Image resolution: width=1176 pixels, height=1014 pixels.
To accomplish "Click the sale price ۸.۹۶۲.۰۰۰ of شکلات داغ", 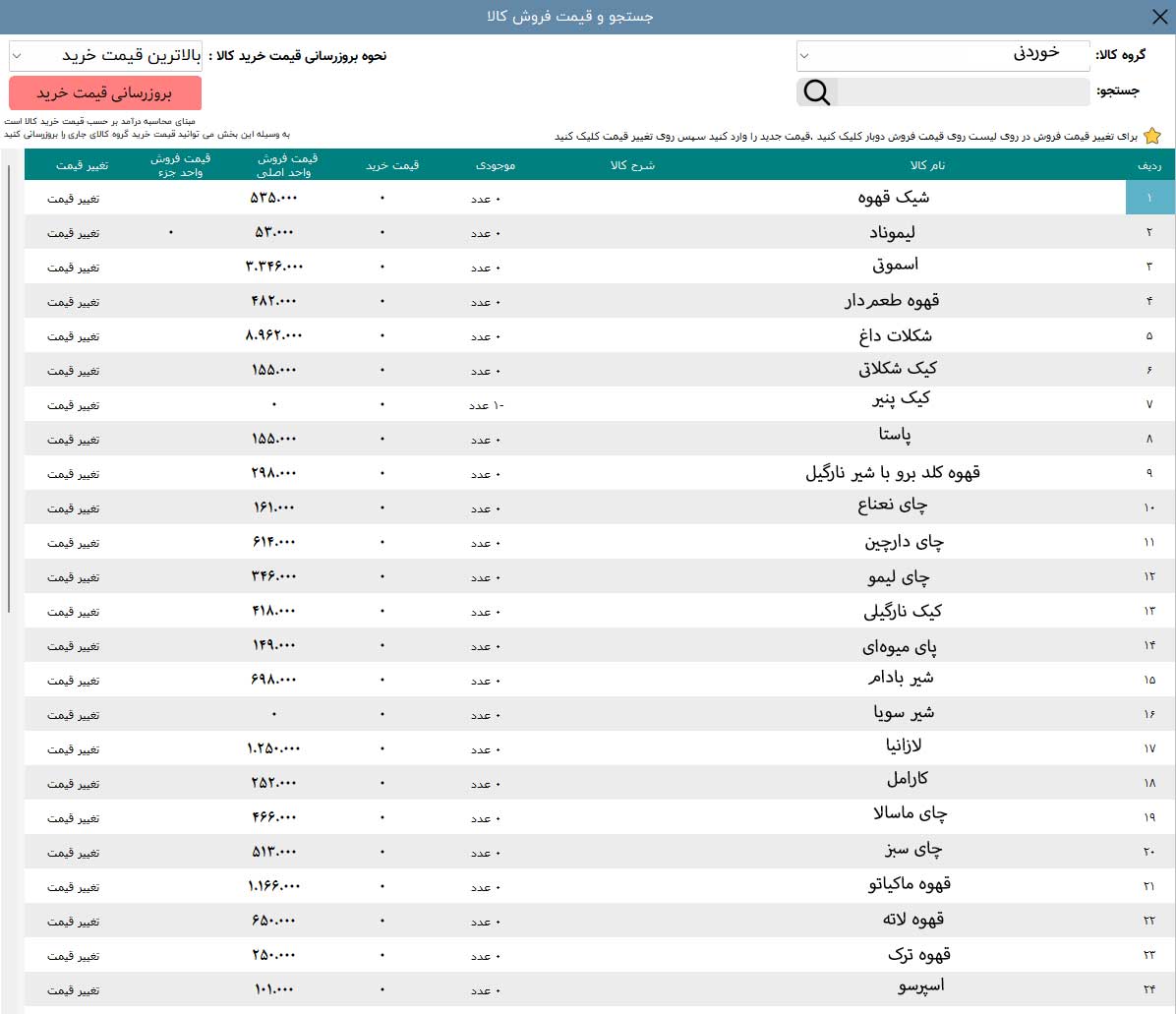I will (273, 335).
